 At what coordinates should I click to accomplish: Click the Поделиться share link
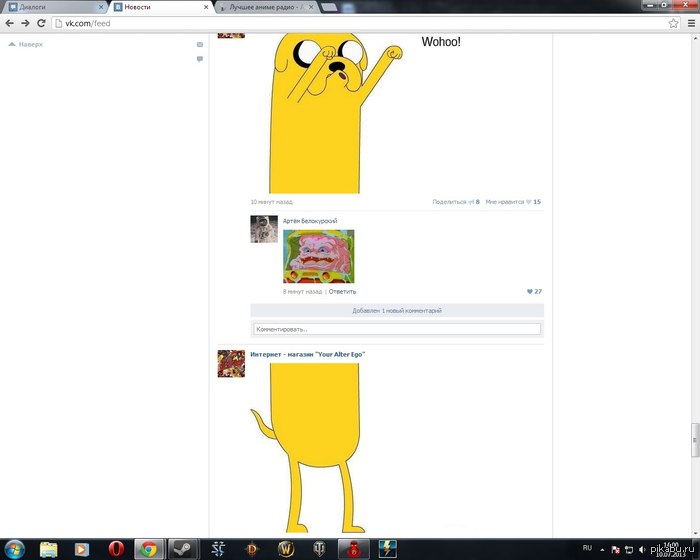pos(449,202)
